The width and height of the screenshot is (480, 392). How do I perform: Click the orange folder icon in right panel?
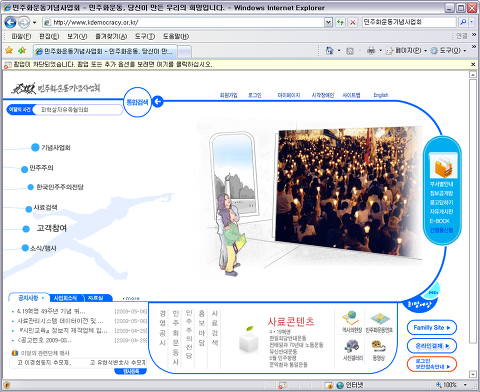tap(443, 166)
